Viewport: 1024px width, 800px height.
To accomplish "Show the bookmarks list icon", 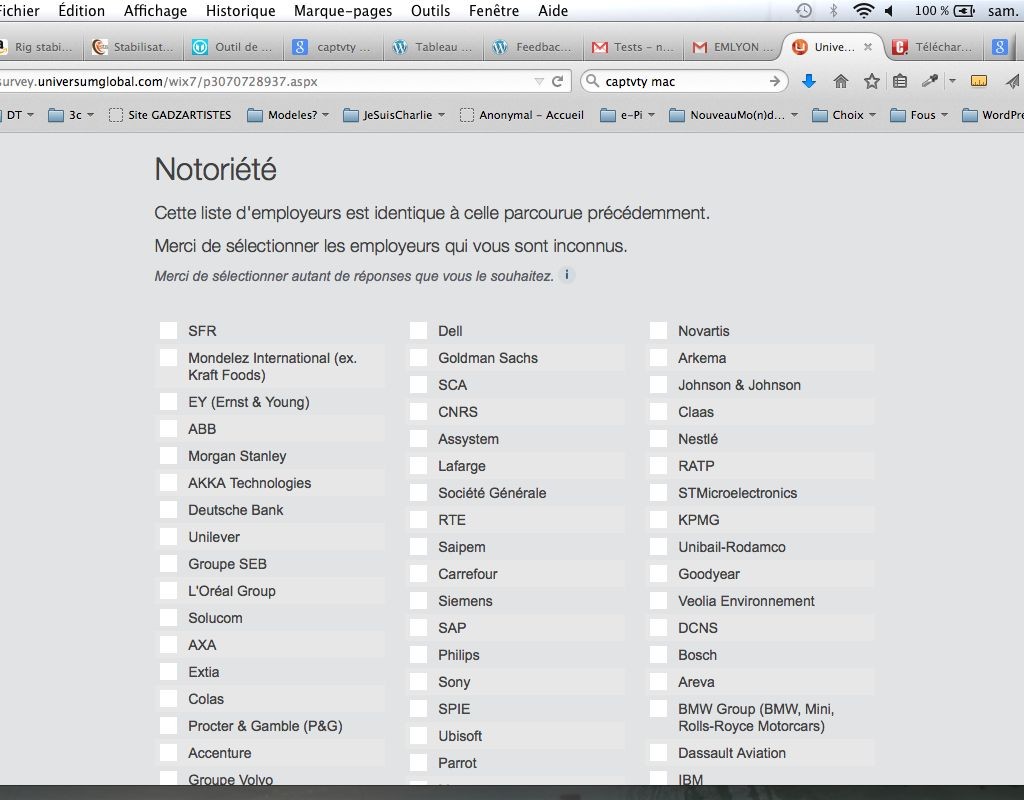I will pyautogui.click(x=900, y=81).
